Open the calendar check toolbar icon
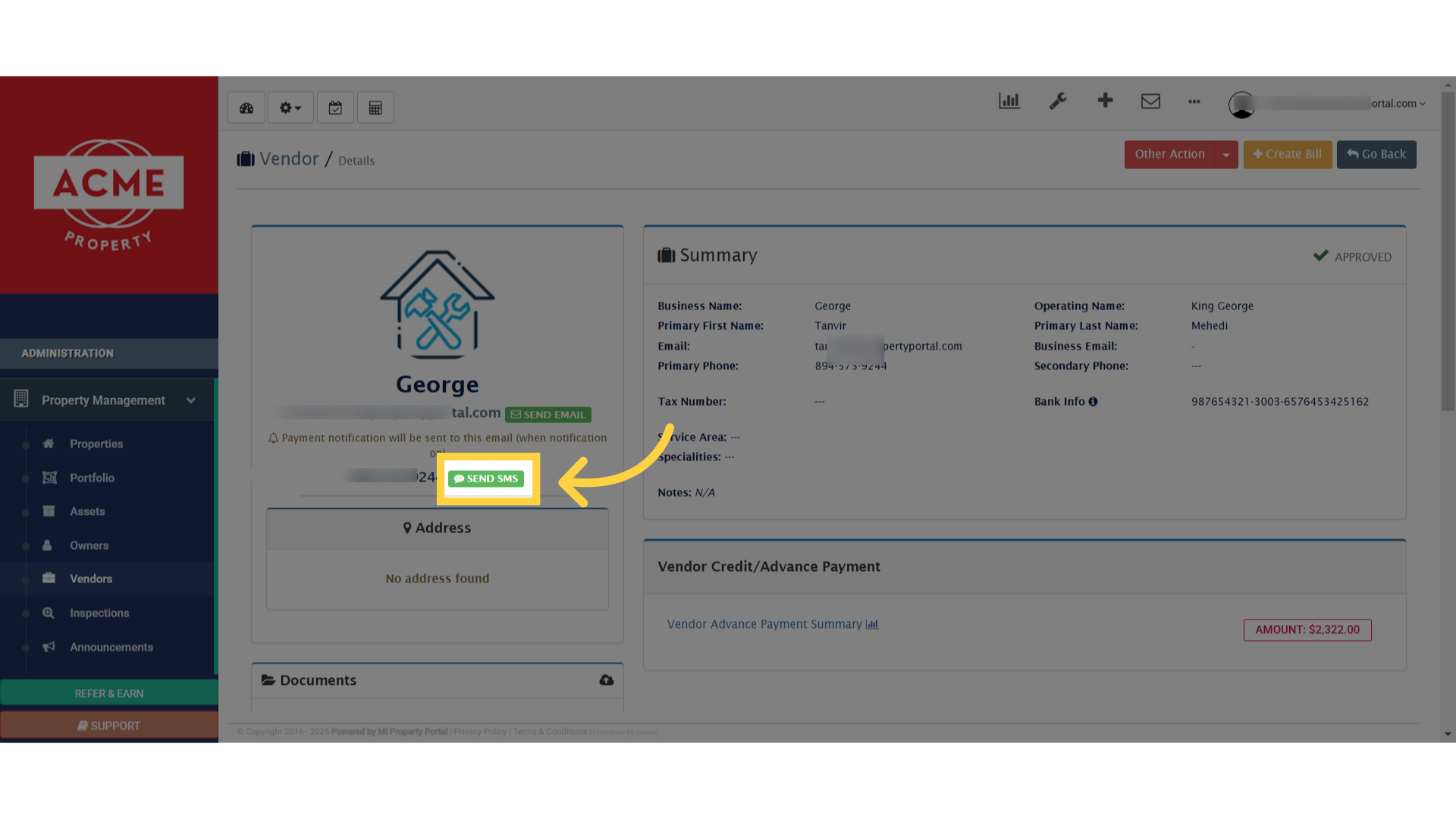 point(335,108)
